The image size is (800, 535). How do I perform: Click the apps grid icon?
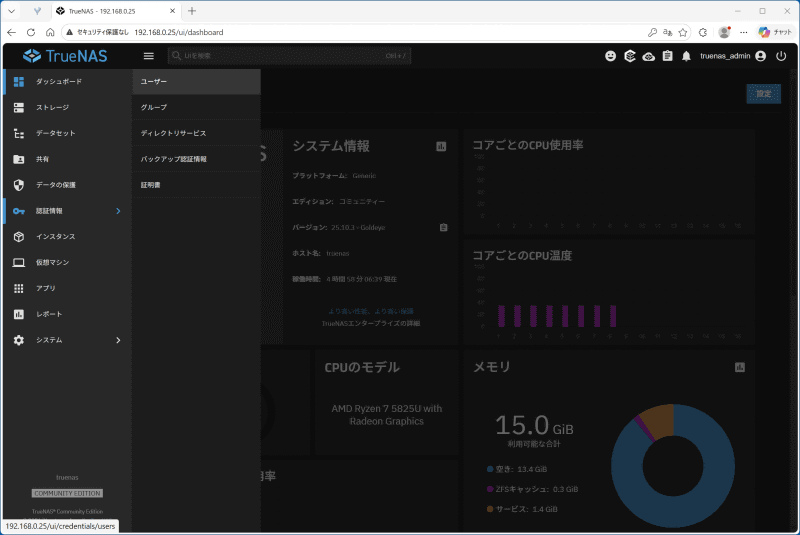pos(19,289)
